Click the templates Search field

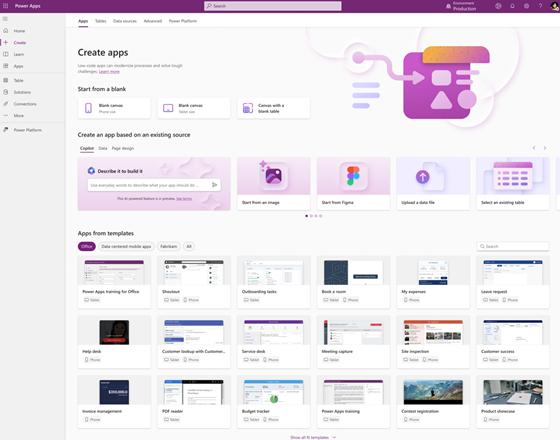pos(513,246)
